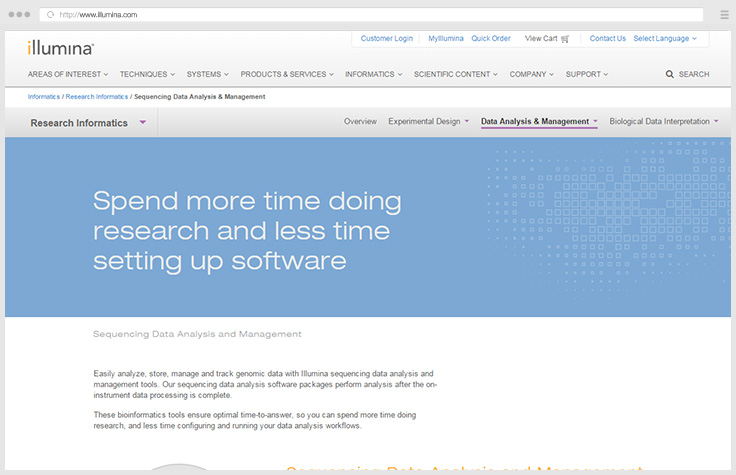Viewport: 736px width, 475px height.
Task: Select the Experimental Design tab
Action: point(427,122)
